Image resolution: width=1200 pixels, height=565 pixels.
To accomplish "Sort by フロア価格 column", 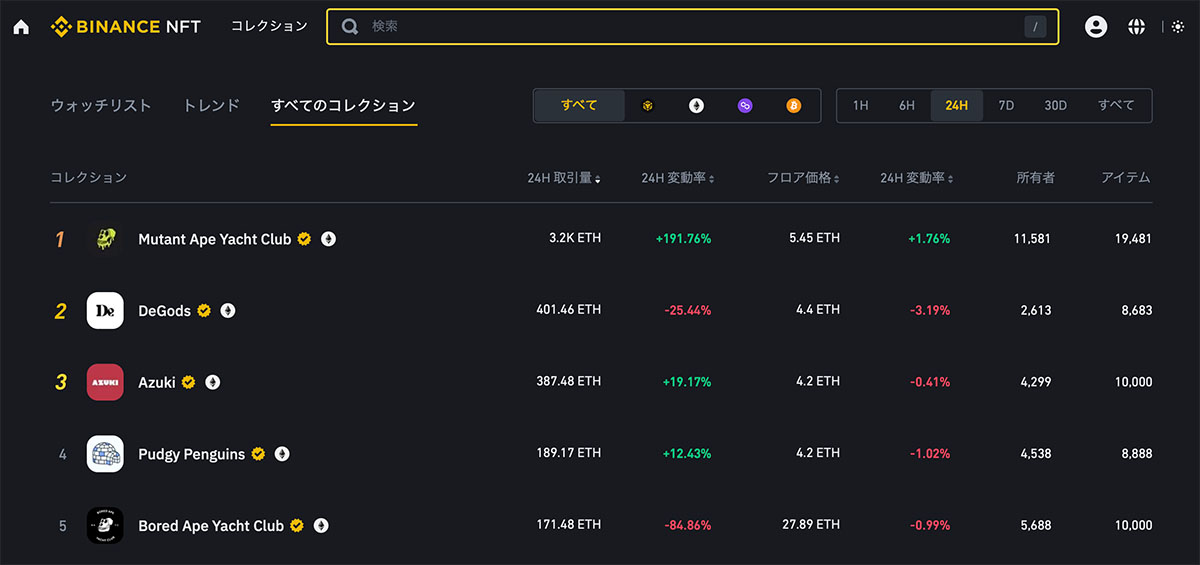I will click(803, 178).
